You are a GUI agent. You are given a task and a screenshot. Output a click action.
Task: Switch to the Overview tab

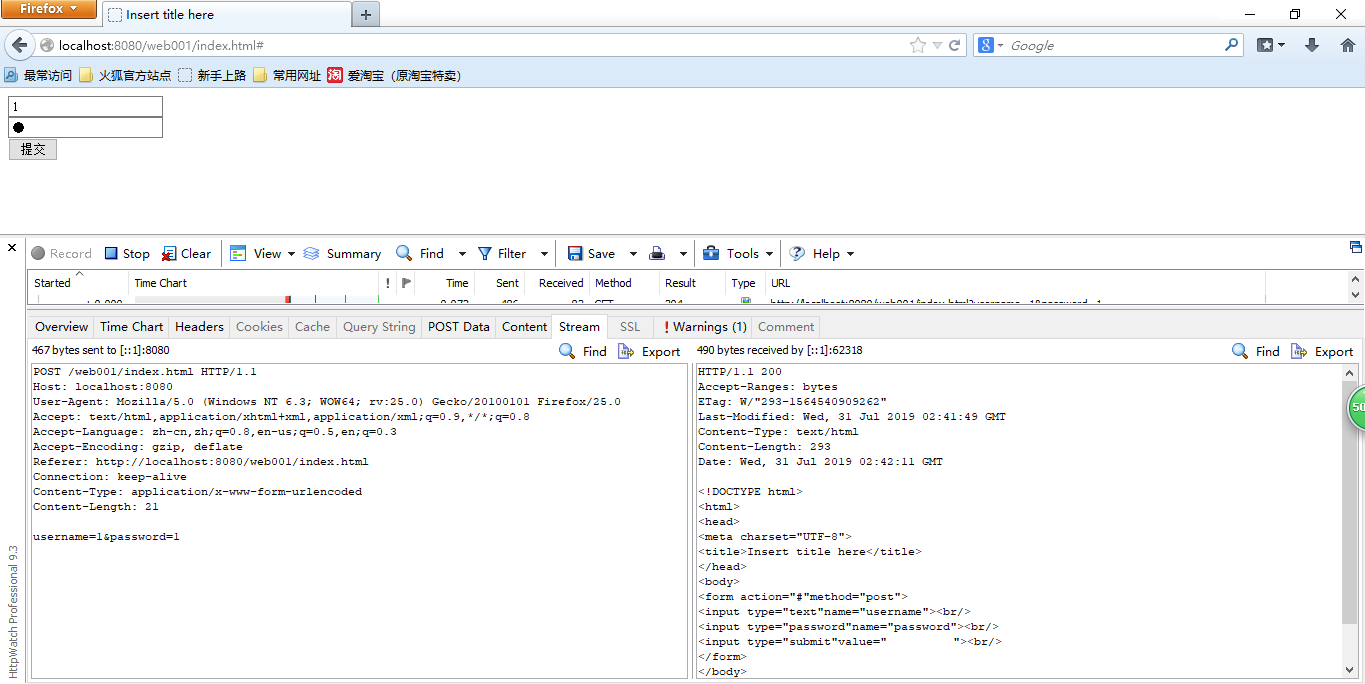62,327
